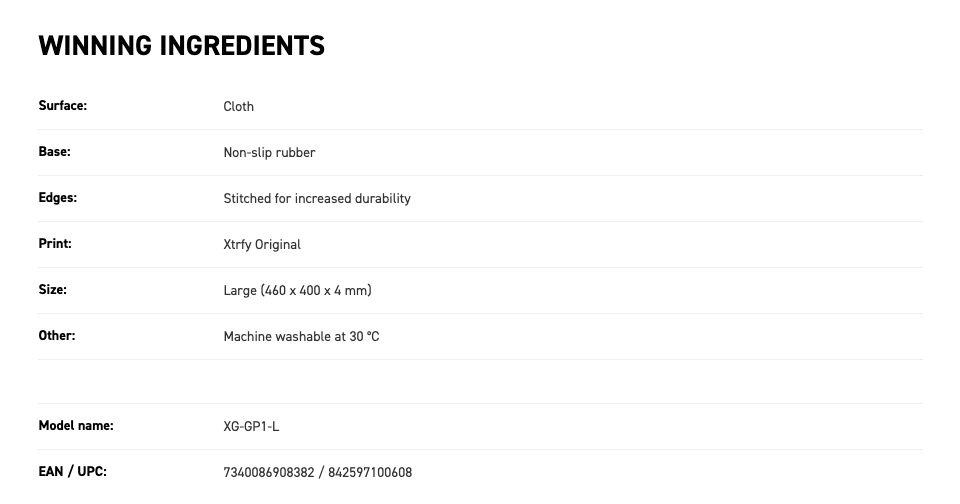The width and height of the screenshot is (960, 504).
Task: Select the Edges label
Action: [58, 197]
